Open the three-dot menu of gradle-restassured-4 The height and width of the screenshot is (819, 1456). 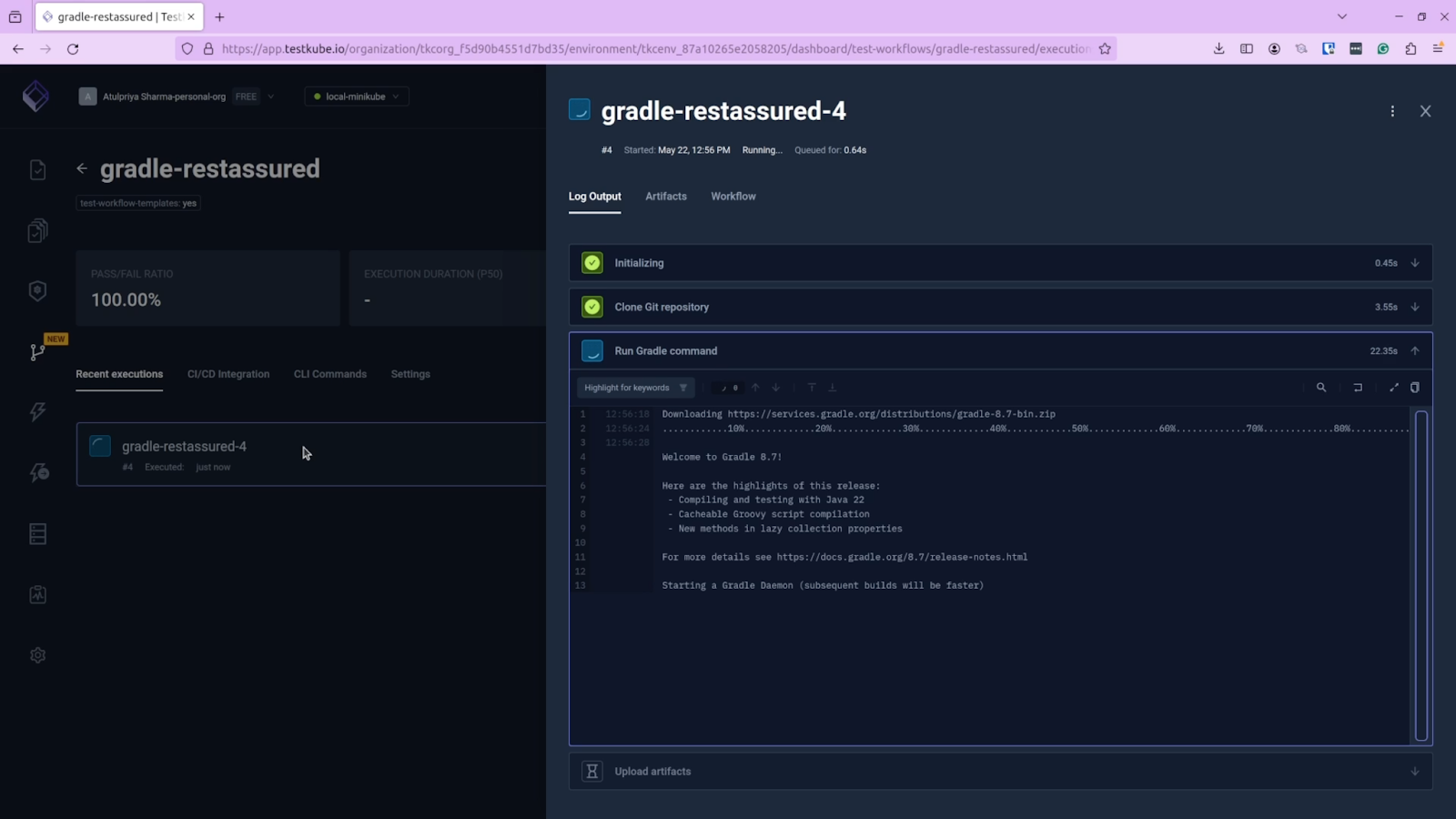click(x=1392, y=111)
